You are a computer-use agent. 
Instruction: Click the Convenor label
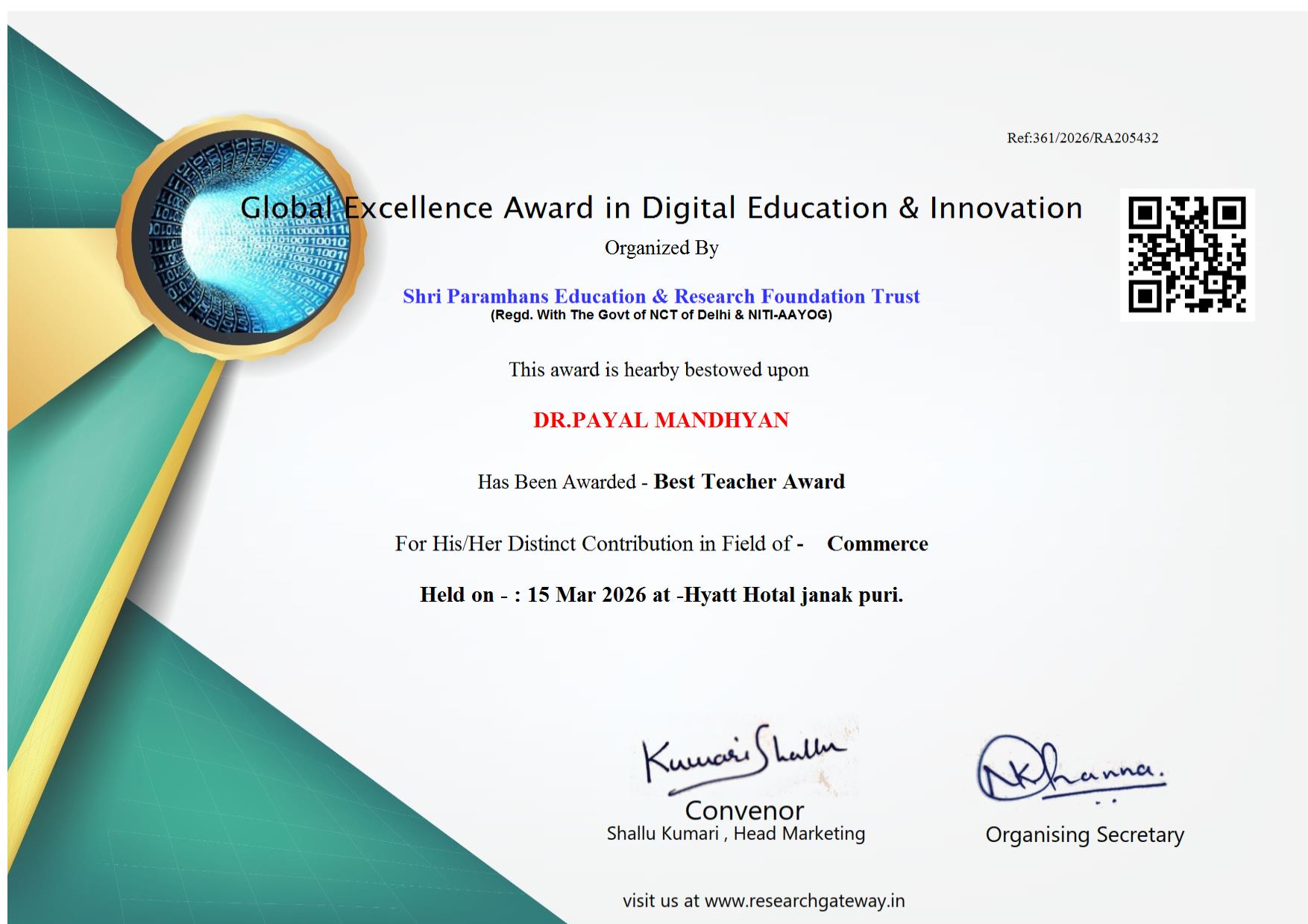click(x=743, y=811)
